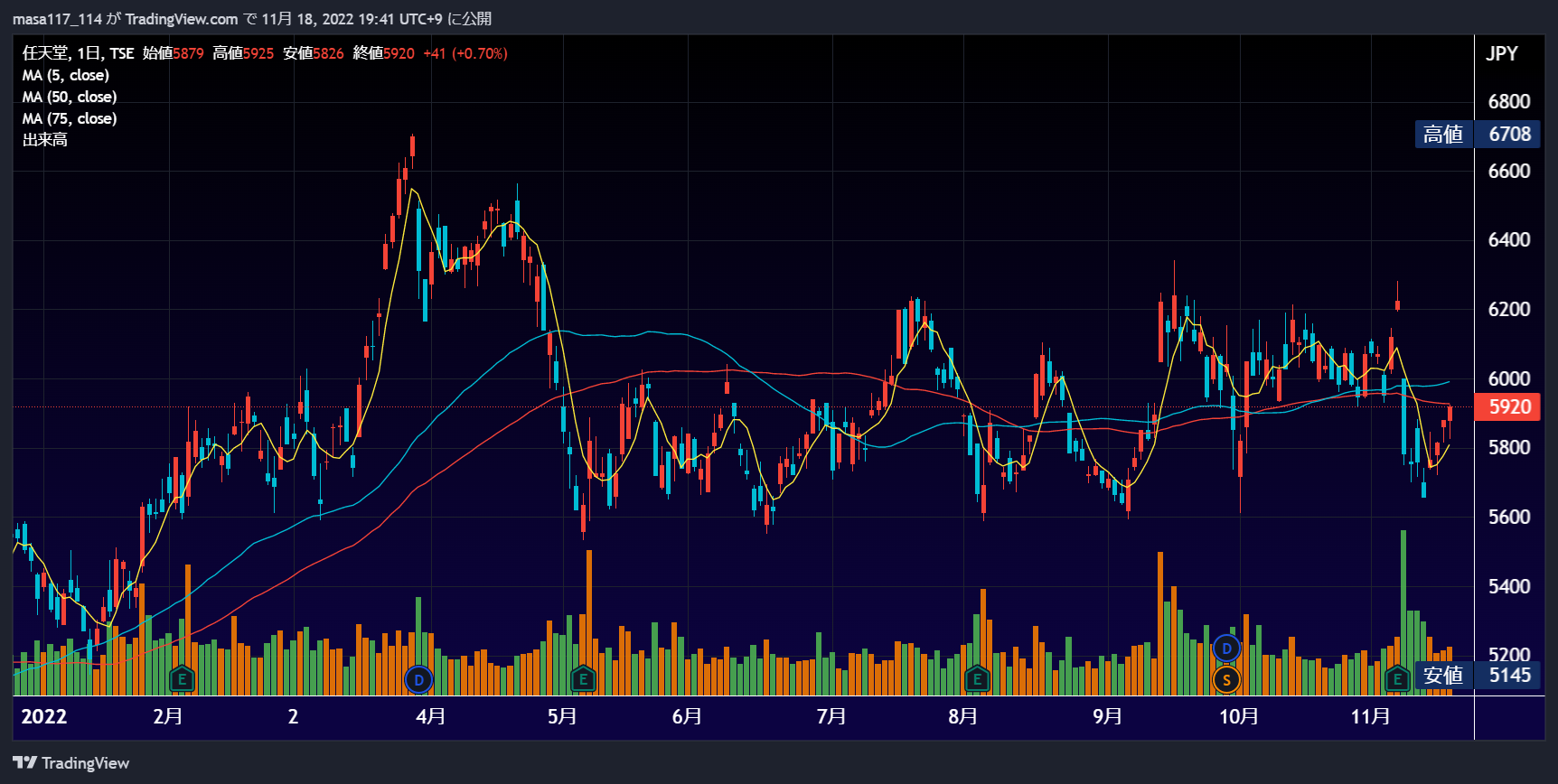The width and height of the screenshot is (1558, 784).
Task: Select the MA (75, close) indicator label
Action: [x=70, y=118]
